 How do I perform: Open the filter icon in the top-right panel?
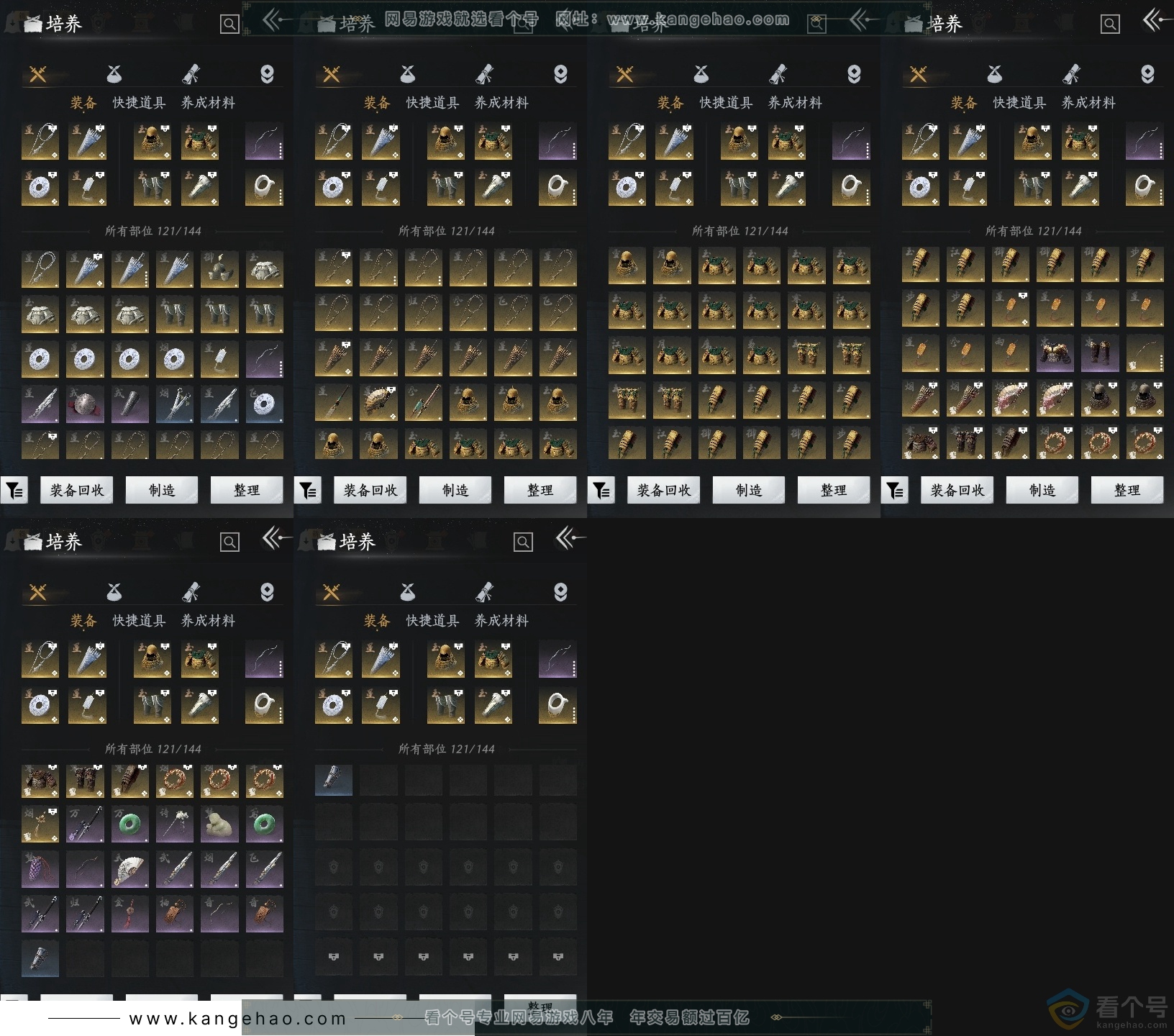point(895,491)
